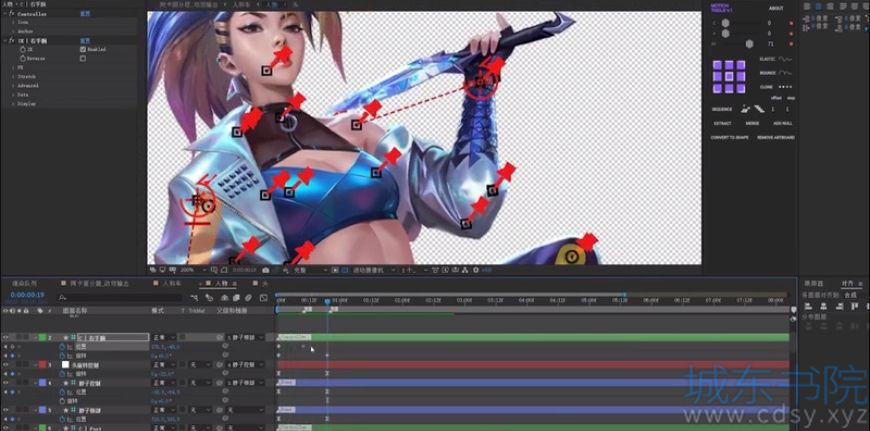
Task: Take snapshot with the viewer camera icon
Action: point(266,270)
